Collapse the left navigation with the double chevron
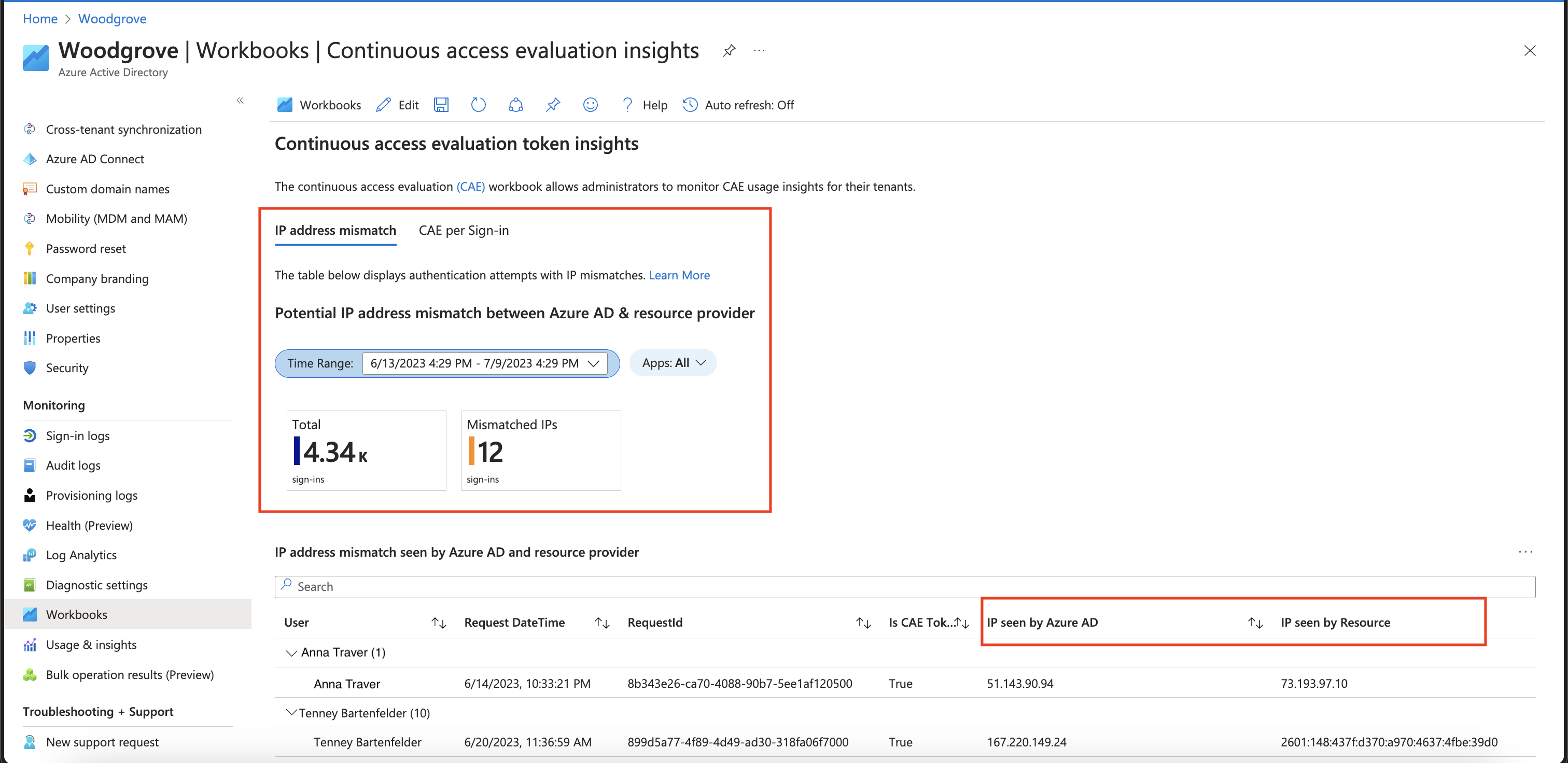The width and height of the screenshot is (1568, 763). pyautogui.click(x=240, y=101)
